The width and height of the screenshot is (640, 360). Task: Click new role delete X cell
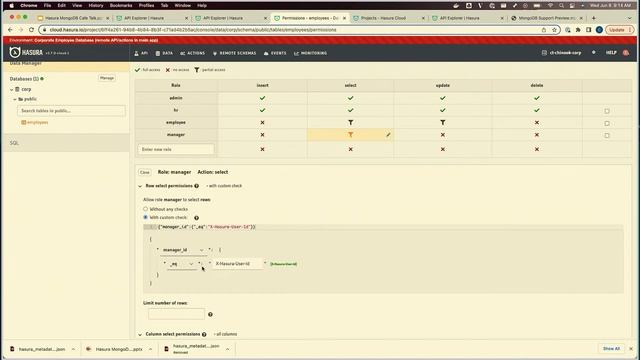click(x=537, y=149)
